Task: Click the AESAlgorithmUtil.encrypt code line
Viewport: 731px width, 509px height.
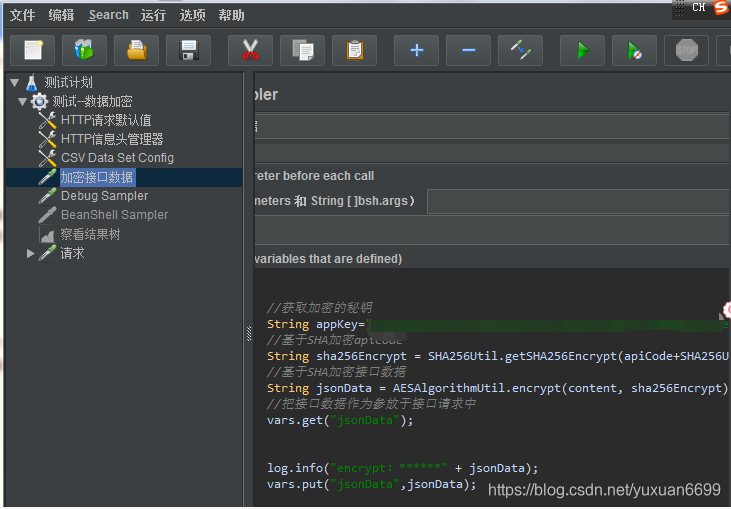Action: point(497,388)
